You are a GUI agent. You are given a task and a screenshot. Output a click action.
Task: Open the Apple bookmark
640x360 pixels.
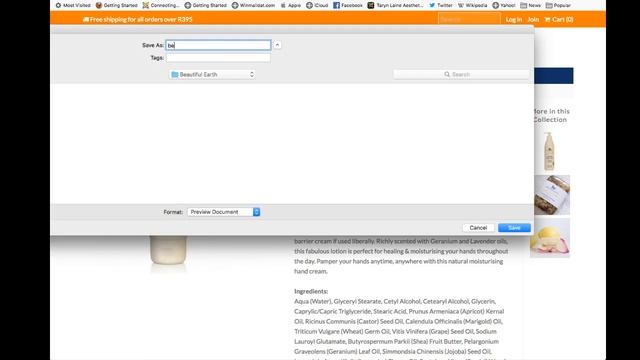pyautogui.click(x=291, y=5)
